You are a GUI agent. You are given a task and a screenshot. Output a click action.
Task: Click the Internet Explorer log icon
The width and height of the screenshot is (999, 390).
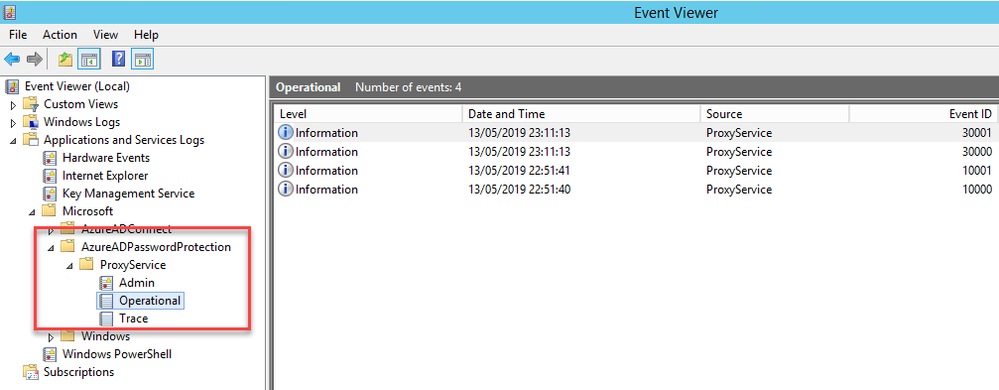pyautogui.click(x=49, y=175)
